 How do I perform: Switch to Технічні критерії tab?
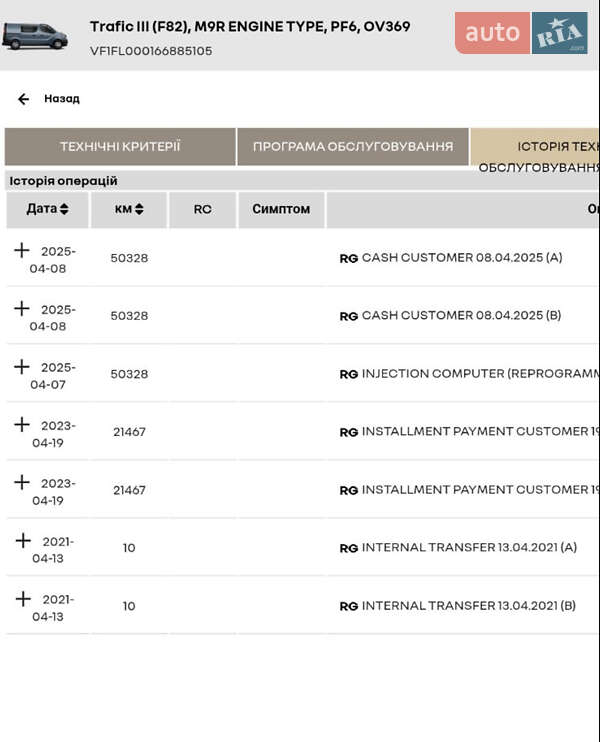tap(120, 146)
